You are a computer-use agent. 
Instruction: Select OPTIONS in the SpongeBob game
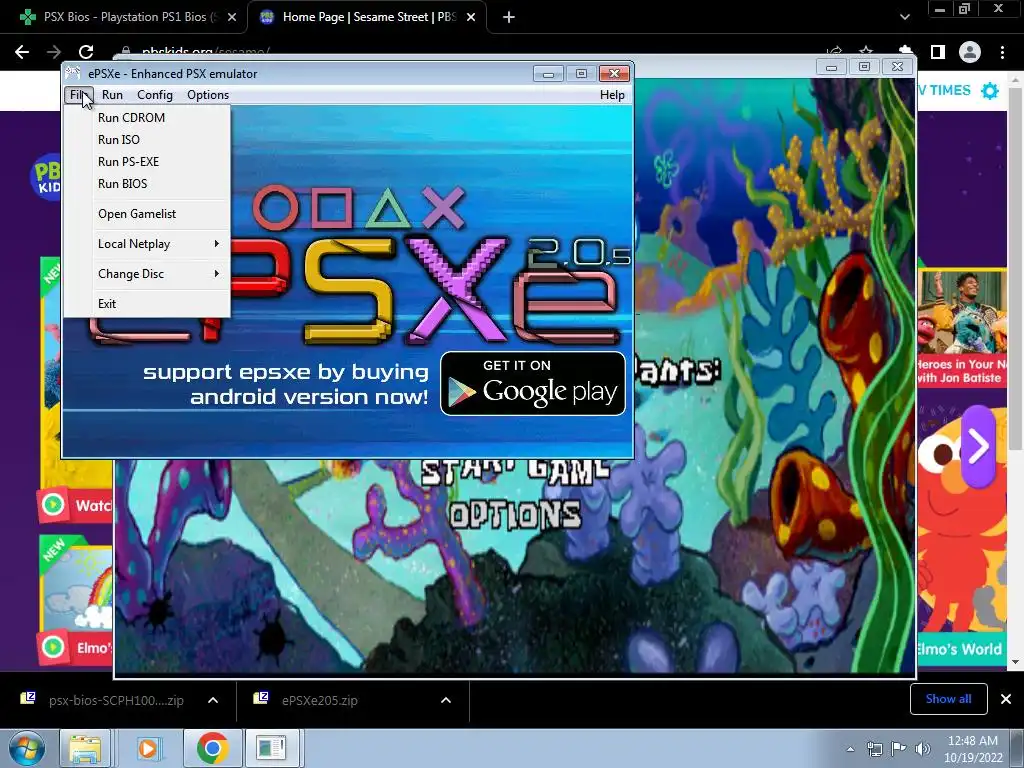point(515,515)
